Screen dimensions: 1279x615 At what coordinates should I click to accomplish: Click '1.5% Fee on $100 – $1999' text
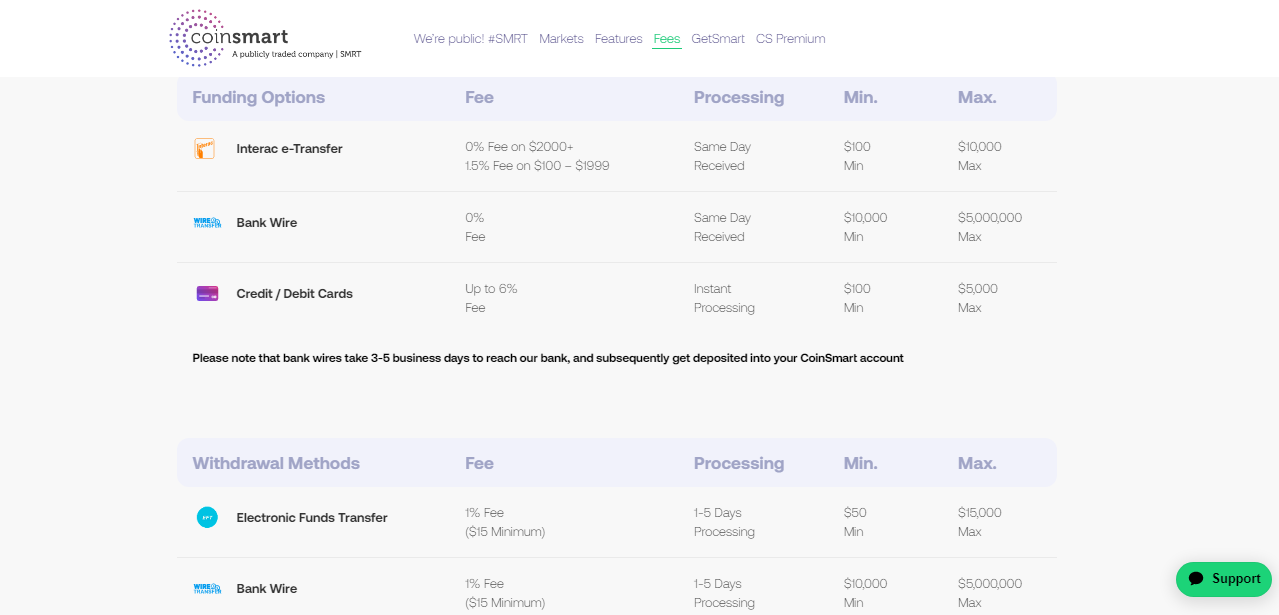pos(537,166)
